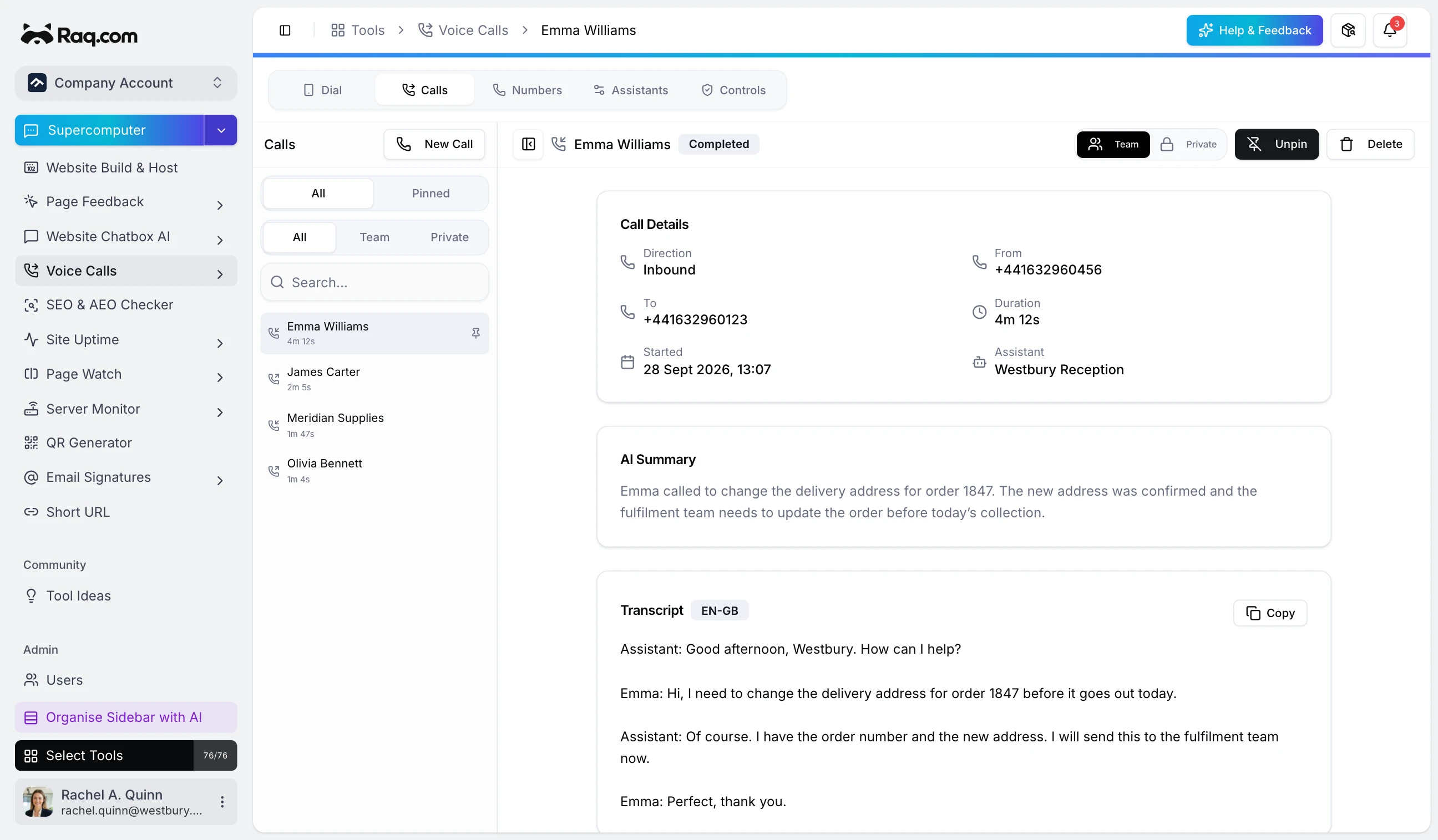Click the Tools breadcrumb
The image size is (1438, 840).
358,30
